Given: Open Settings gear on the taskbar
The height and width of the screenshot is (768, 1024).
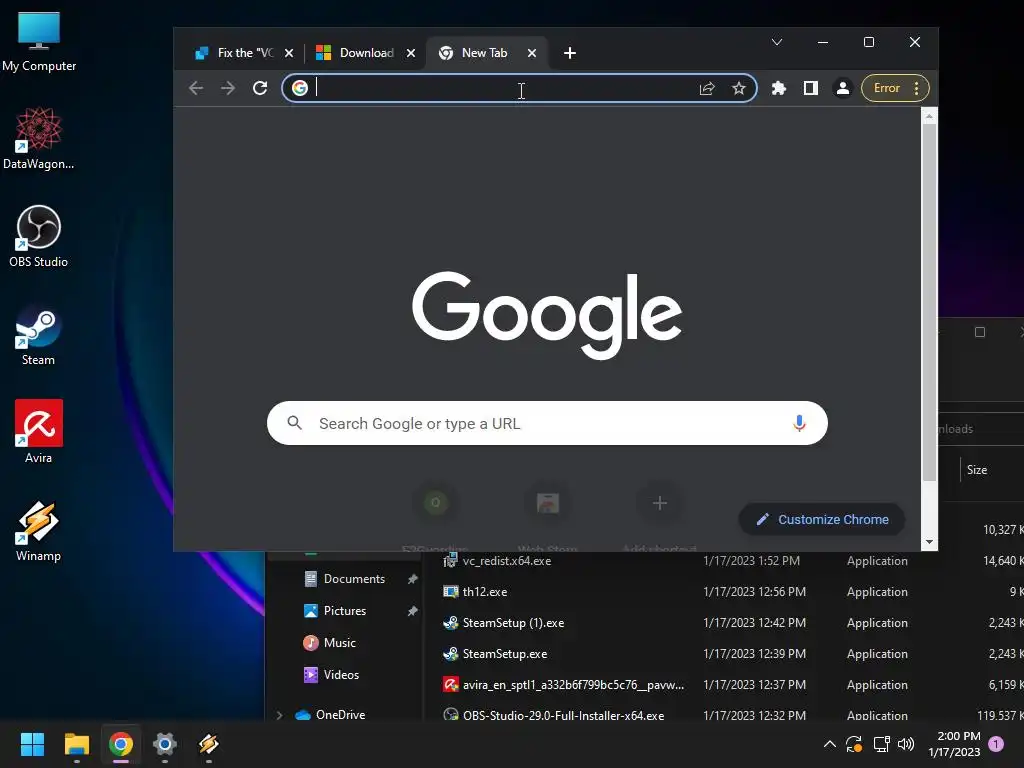Looking at the screenshot, I should pos(165,744).
